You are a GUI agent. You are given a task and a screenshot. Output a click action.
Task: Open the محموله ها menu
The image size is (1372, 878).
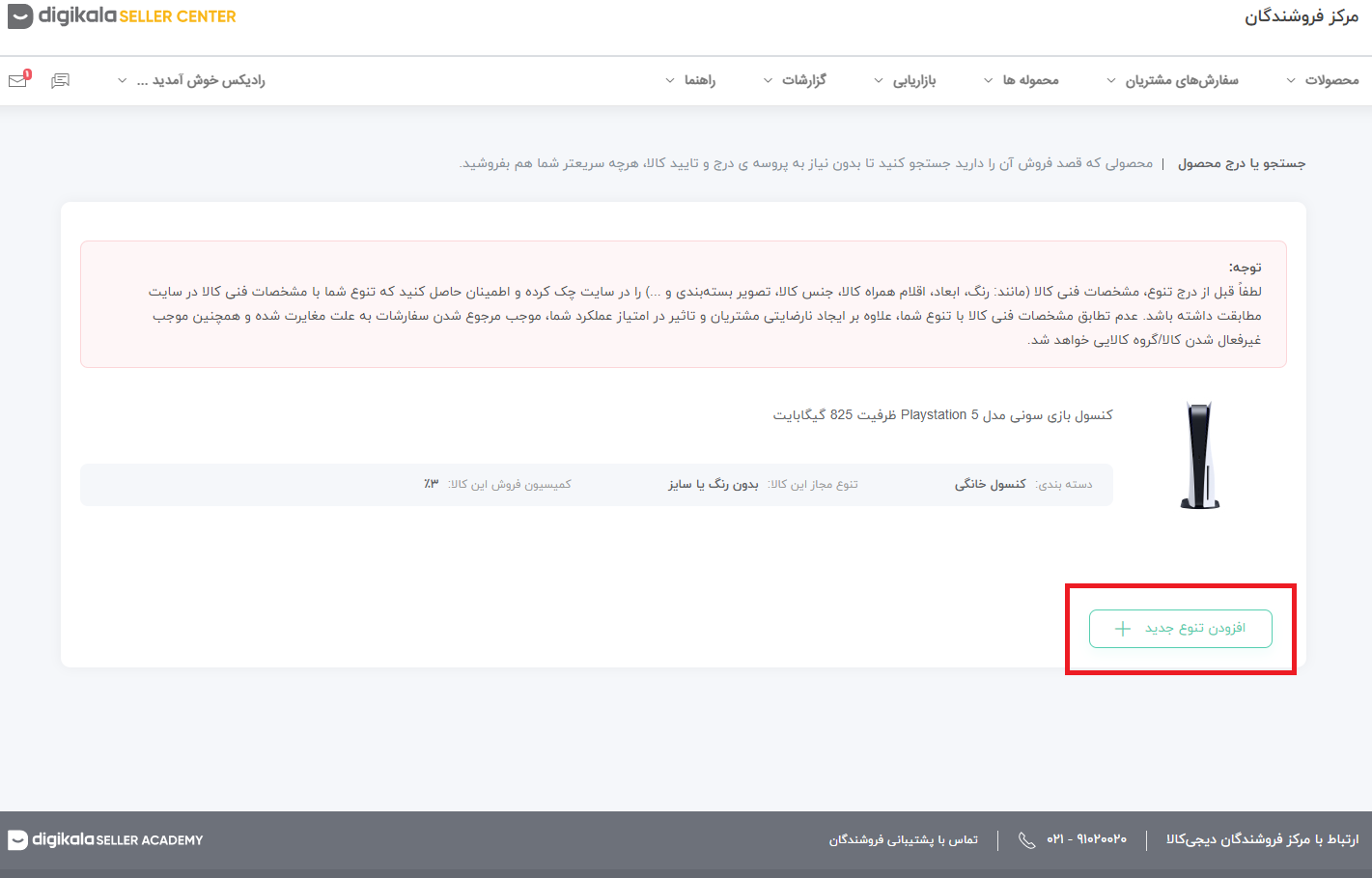[1022, 80]
